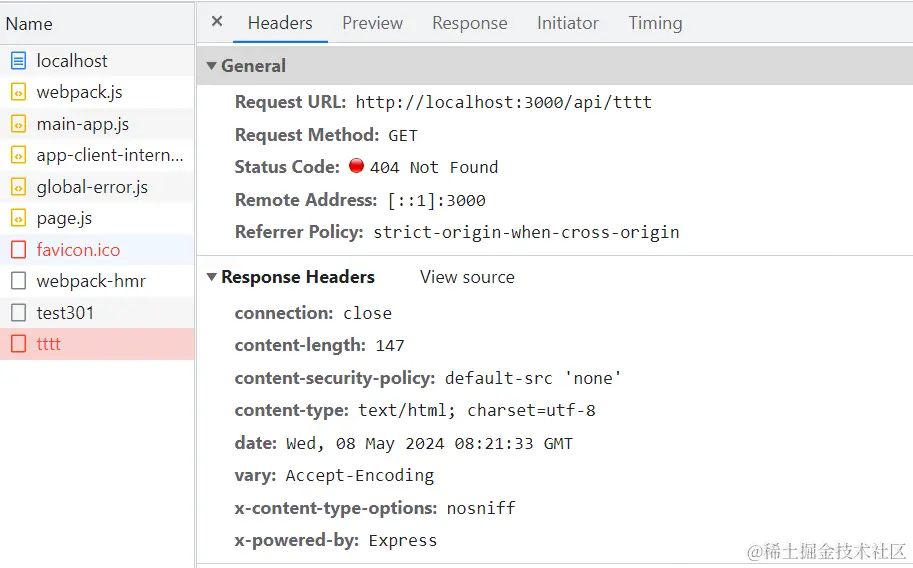
Task: Click the red favicon.ico error icon
Action: (x=18, y=250)
